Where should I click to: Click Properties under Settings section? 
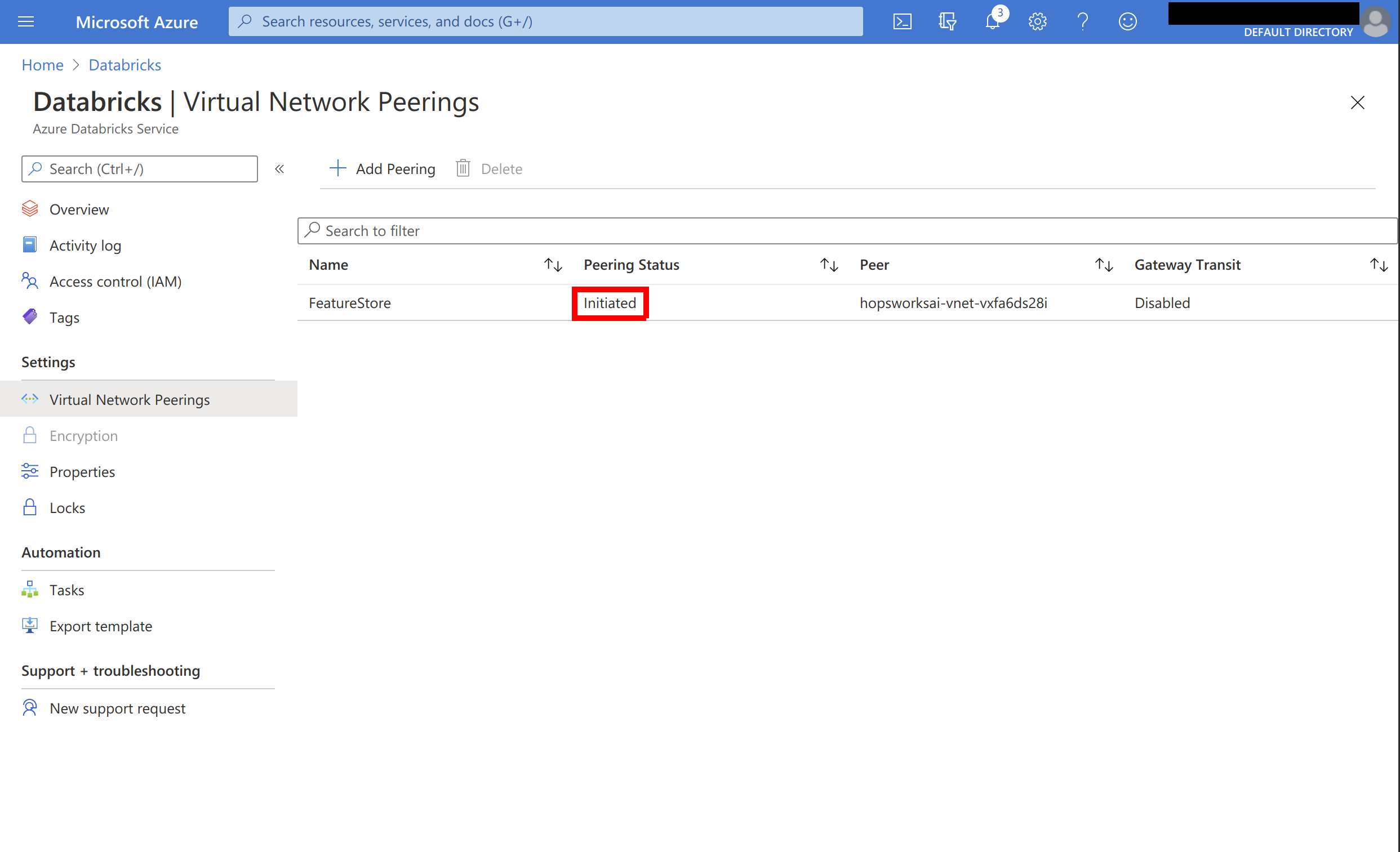point(82,471)
